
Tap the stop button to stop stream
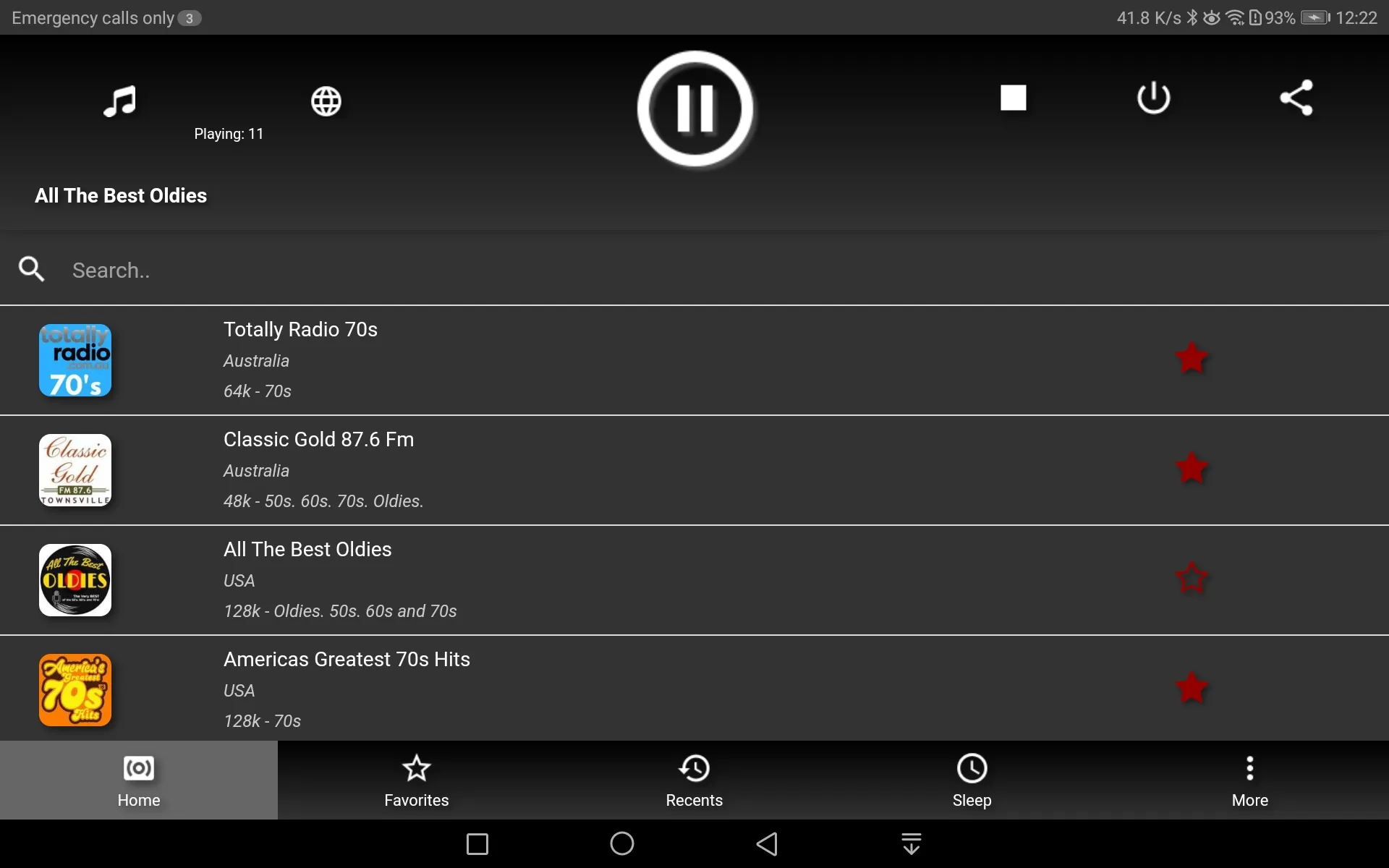1013,96
